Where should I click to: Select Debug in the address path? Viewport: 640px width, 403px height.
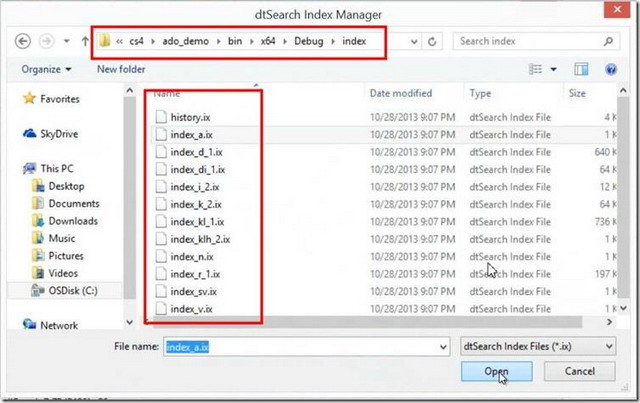(x=309, y=41)
